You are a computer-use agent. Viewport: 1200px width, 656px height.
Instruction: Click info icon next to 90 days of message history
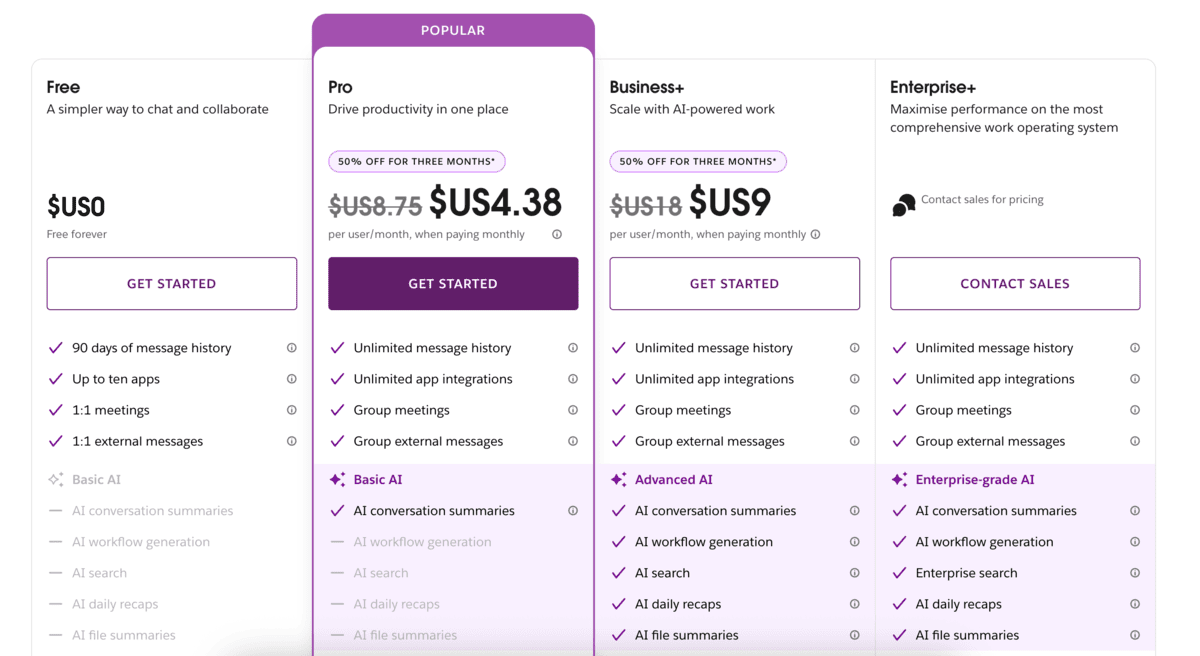click(292, 348)
